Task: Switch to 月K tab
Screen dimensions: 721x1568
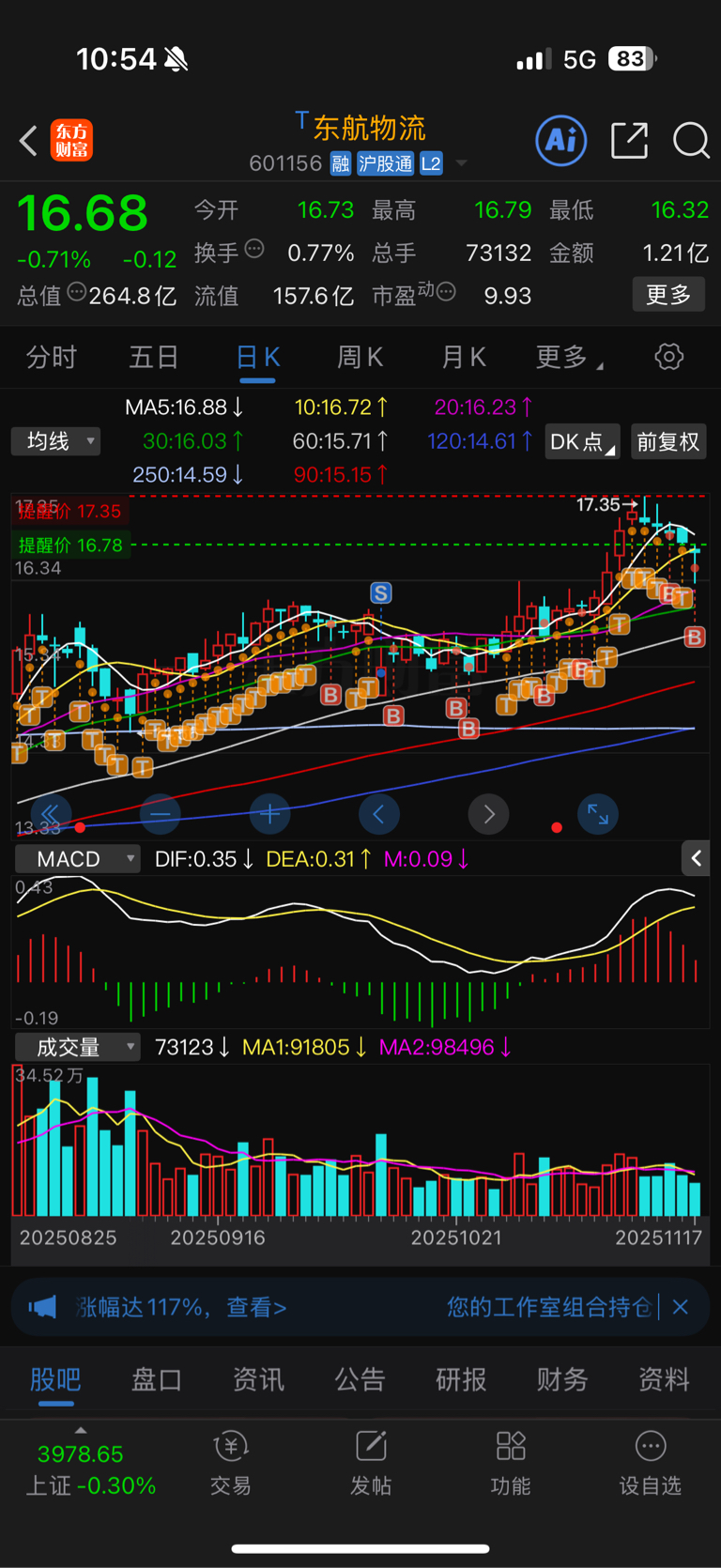Action: 463,358
